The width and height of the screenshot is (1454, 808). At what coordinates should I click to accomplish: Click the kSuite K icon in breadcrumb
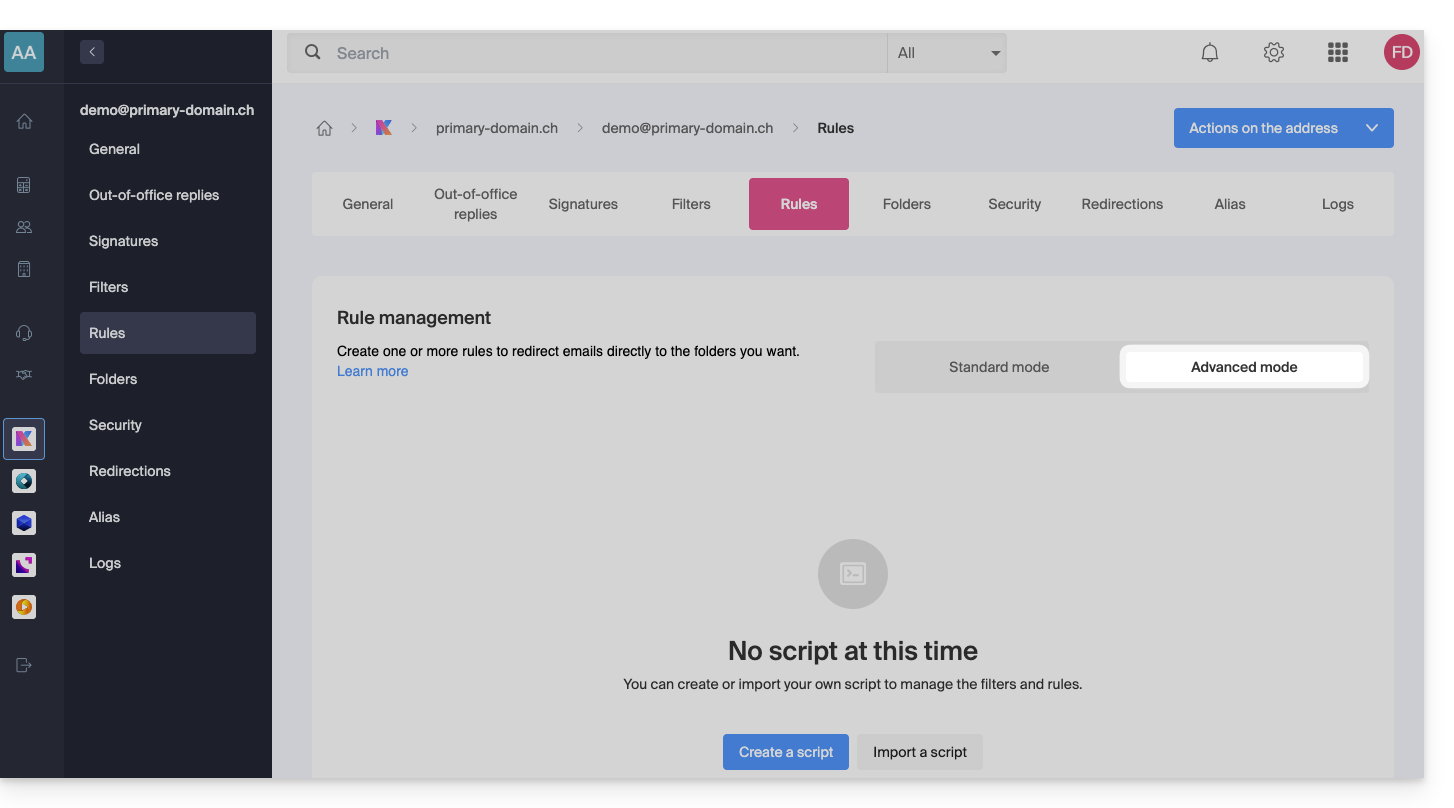(x=384, y=128)
